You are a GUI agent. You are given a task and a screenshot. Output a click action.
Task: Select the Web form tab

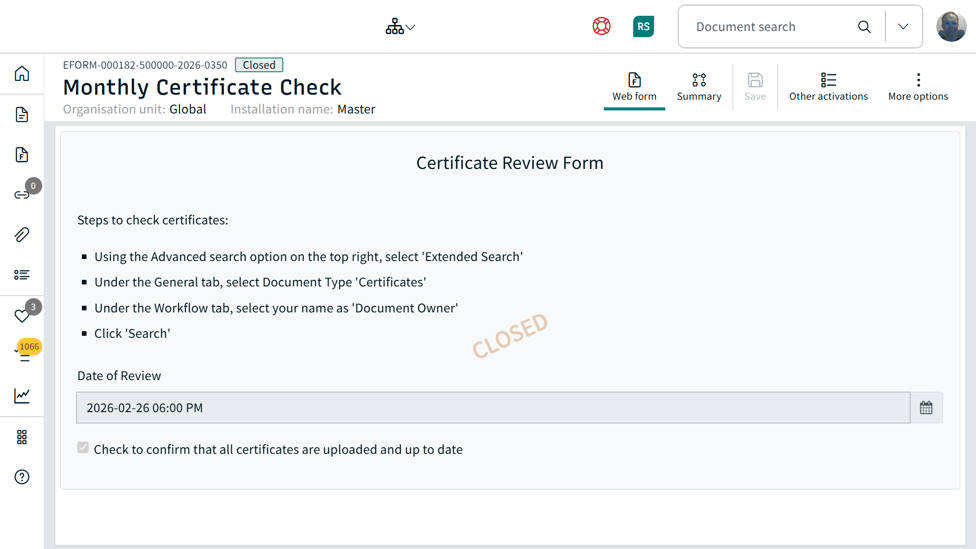coord(634,87)
